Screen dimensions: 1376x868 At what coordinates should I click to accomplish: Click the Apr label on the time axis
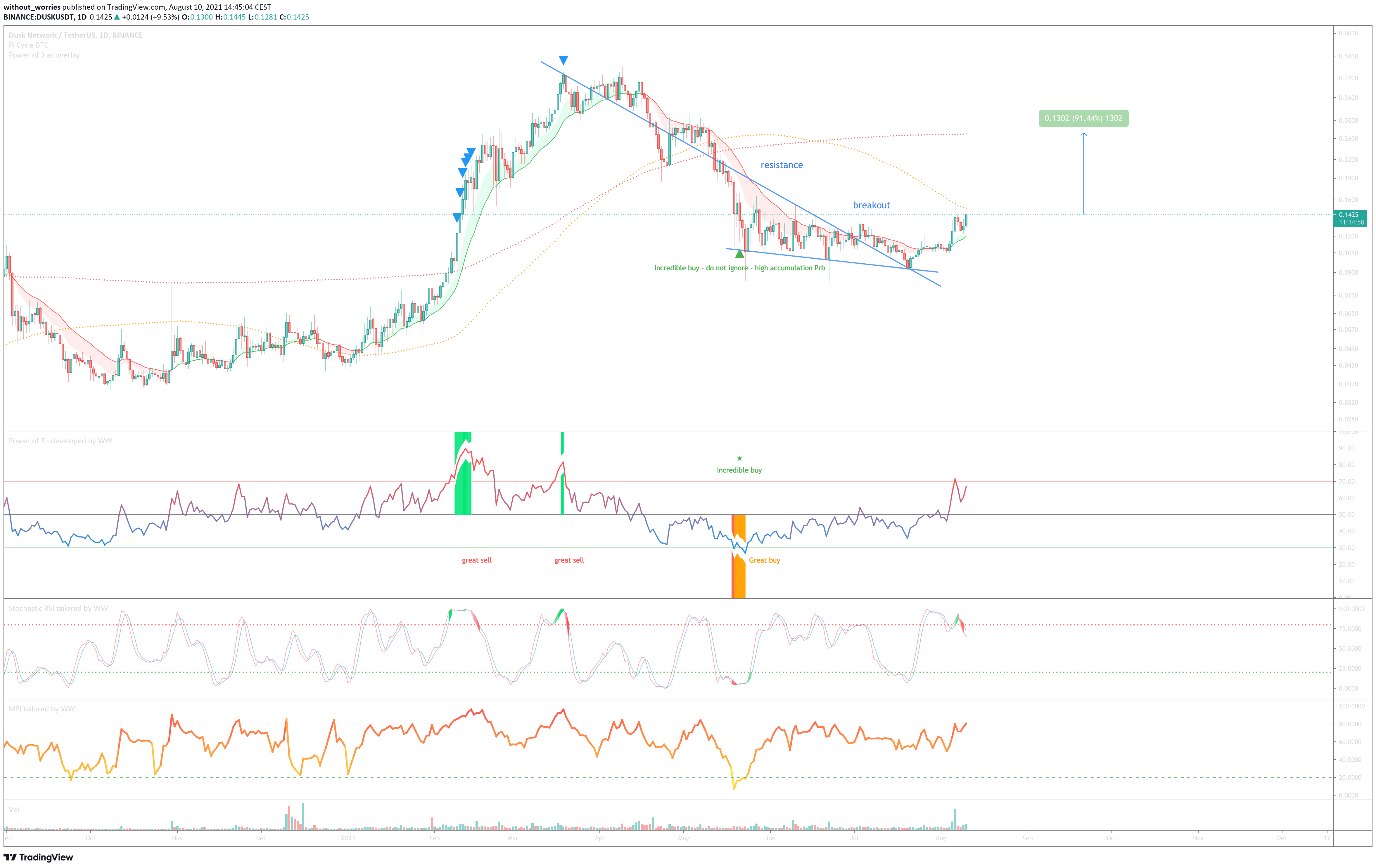click(x=599, y=838)
